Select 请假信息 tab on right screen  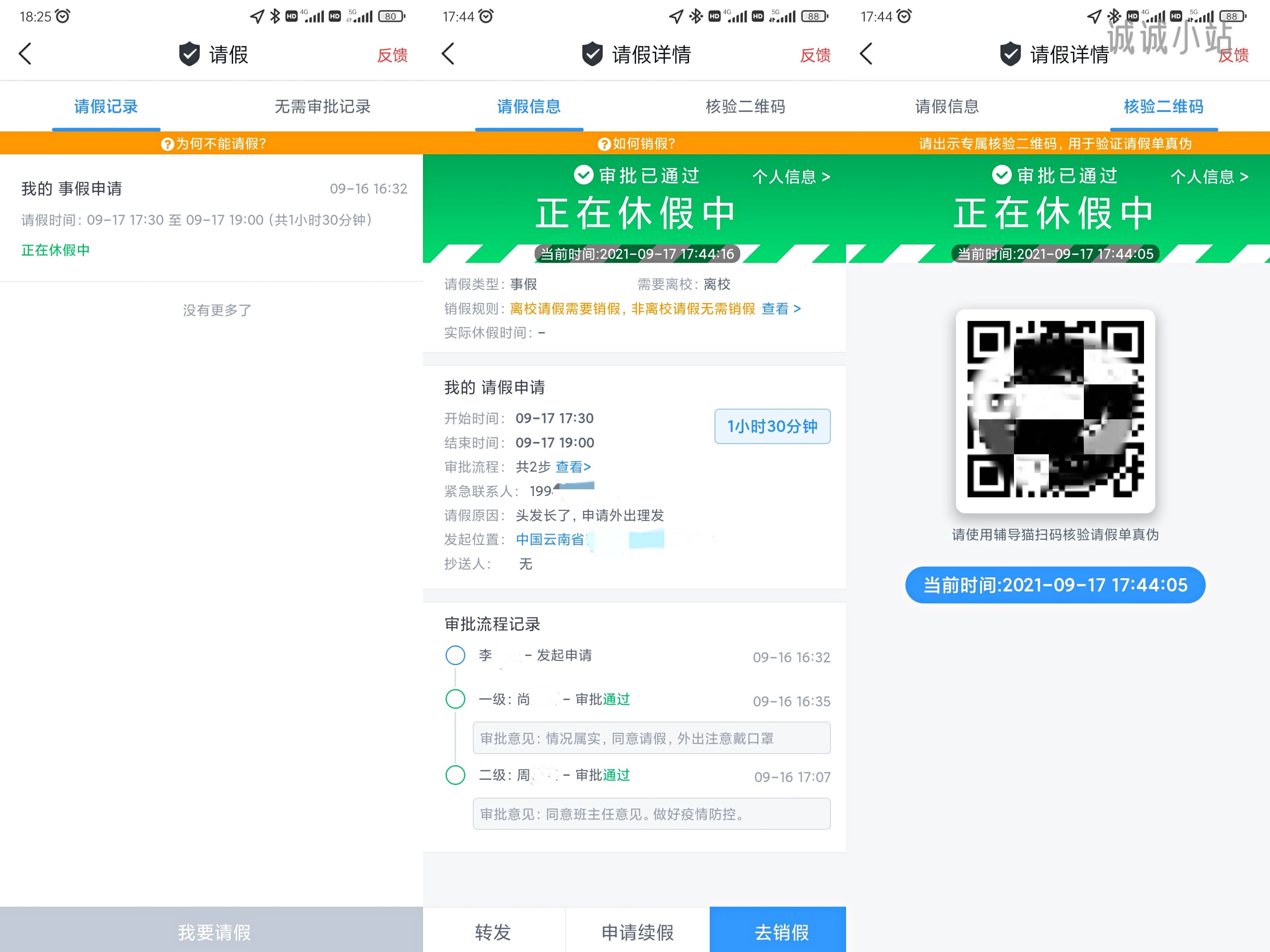[947, 107]
